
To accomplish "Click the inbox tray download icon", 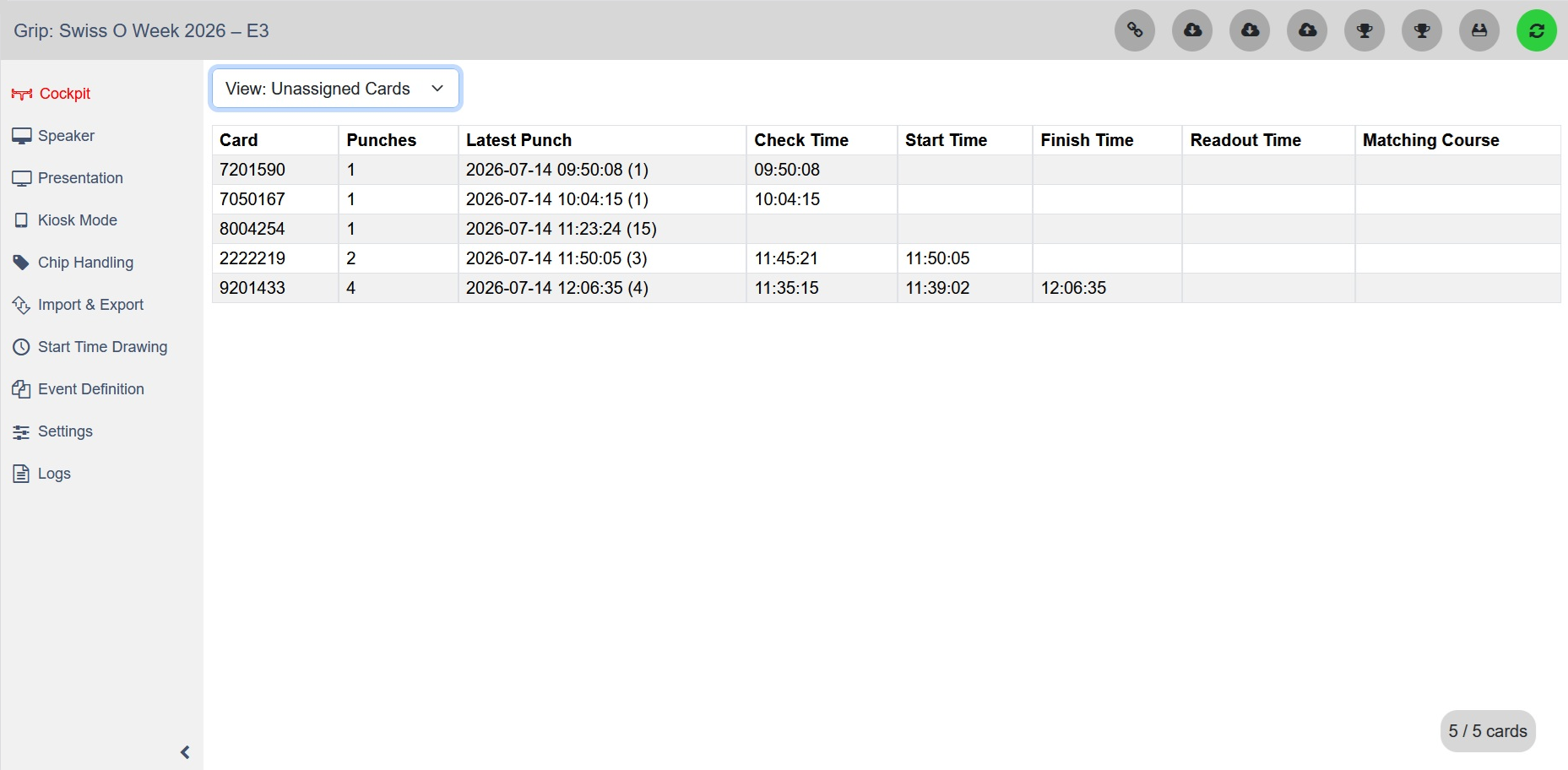I will (x=1479, y=30).
